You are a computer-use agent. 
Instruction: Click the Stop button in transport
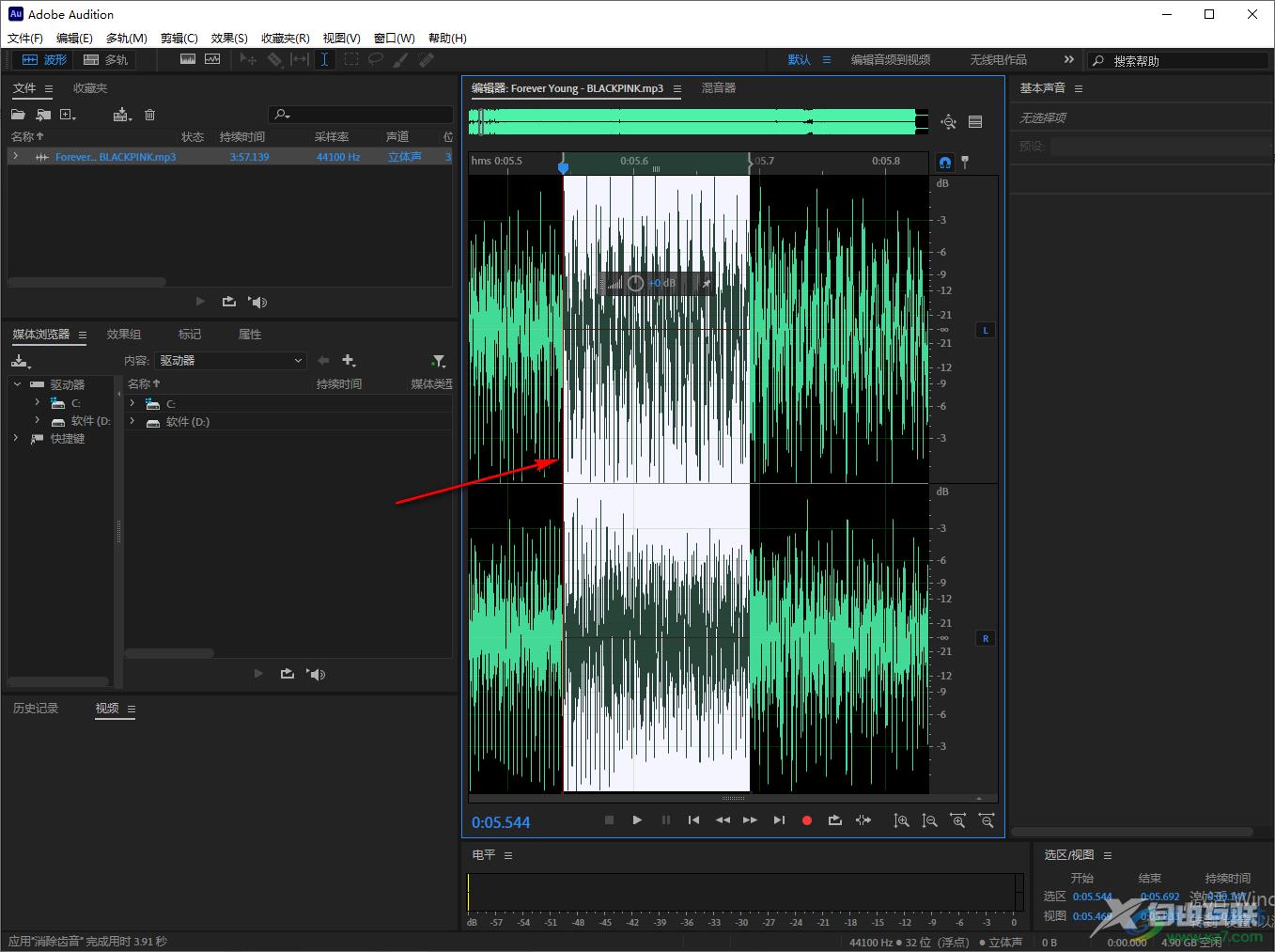[609, 820]
